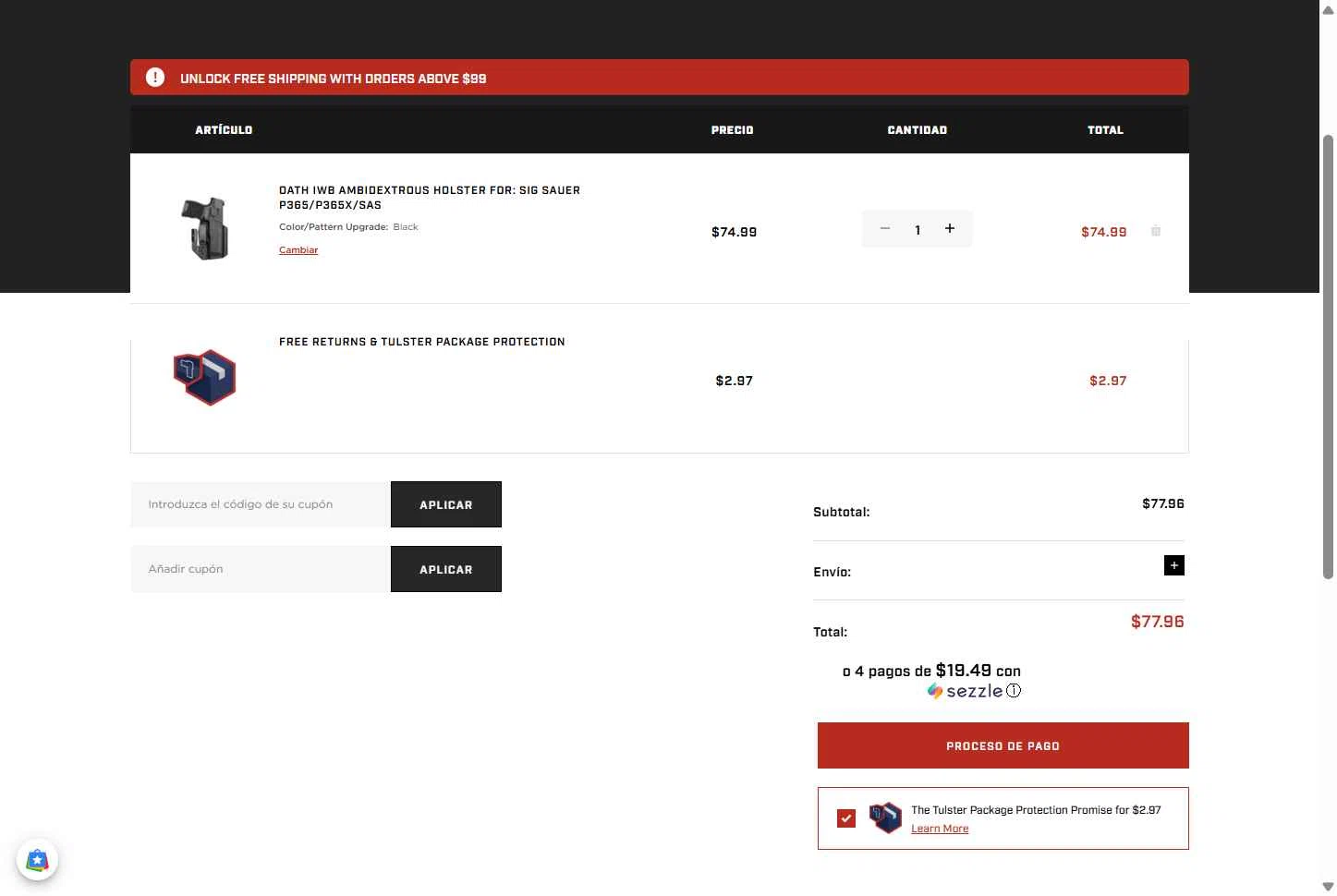
Task: Click the Sezzle logo
Action: coord(966,691)
